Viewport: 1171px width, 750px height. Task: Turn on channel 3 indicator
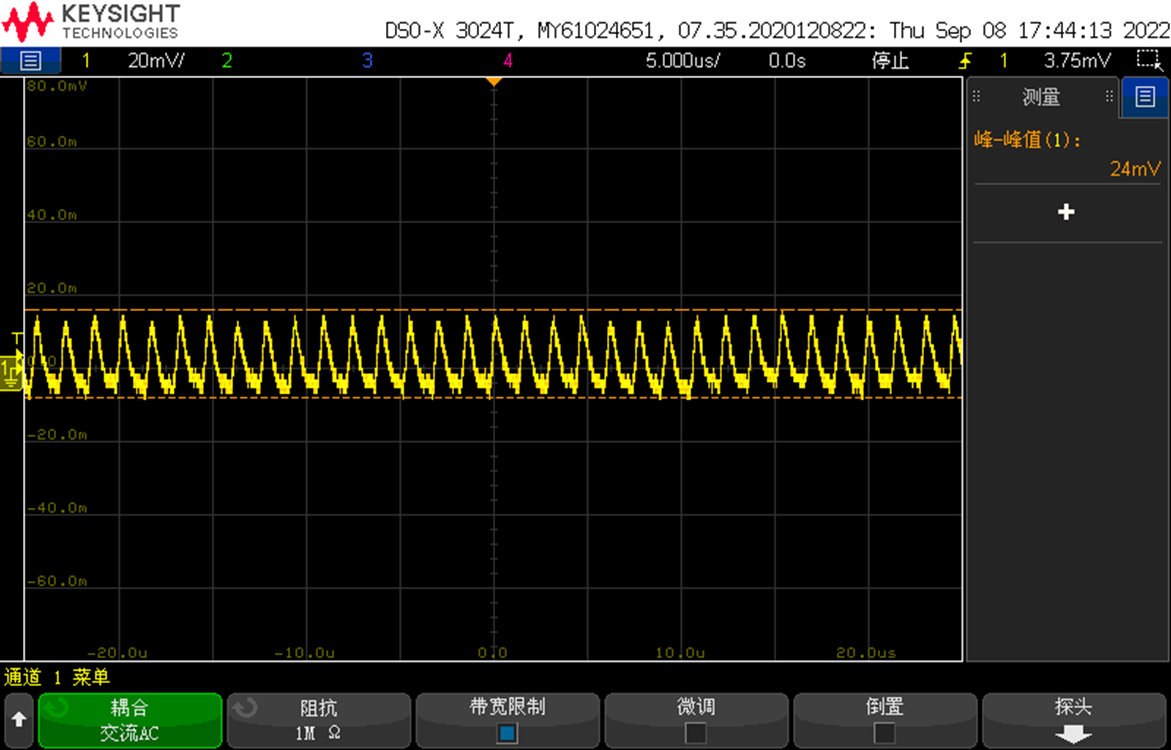click(x=367, y=61)
